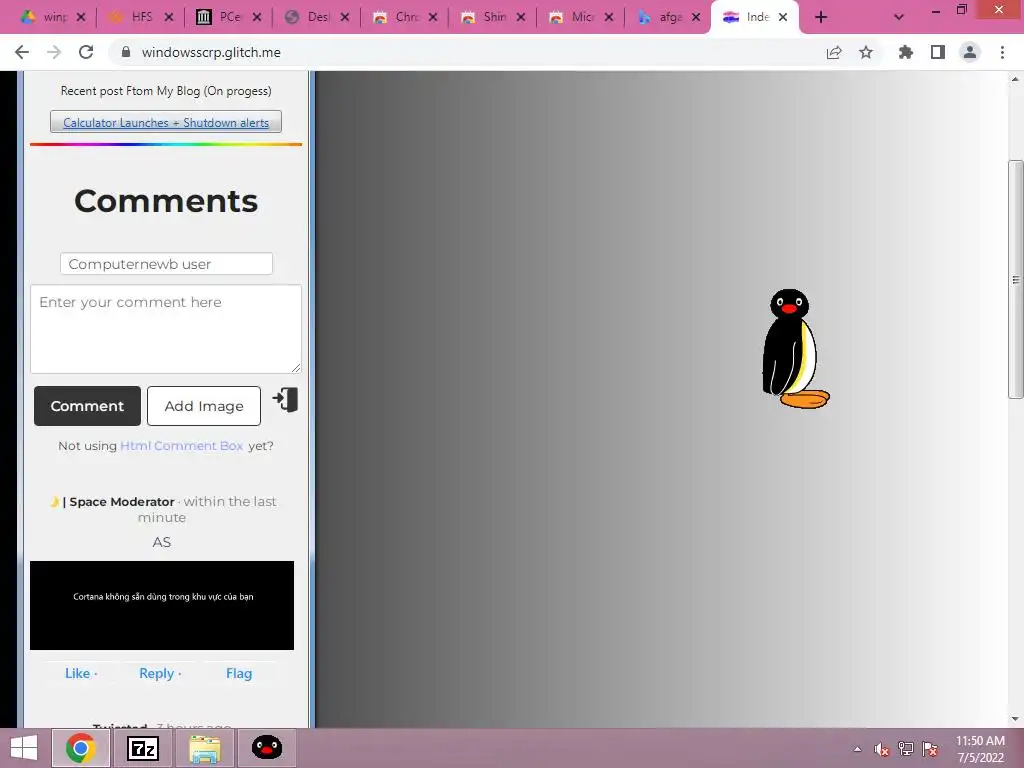Open Calculator Launches + Shutdown alerts post
Screen dimensions: 1024x768
pyautogui.click(x=166, y=122)
